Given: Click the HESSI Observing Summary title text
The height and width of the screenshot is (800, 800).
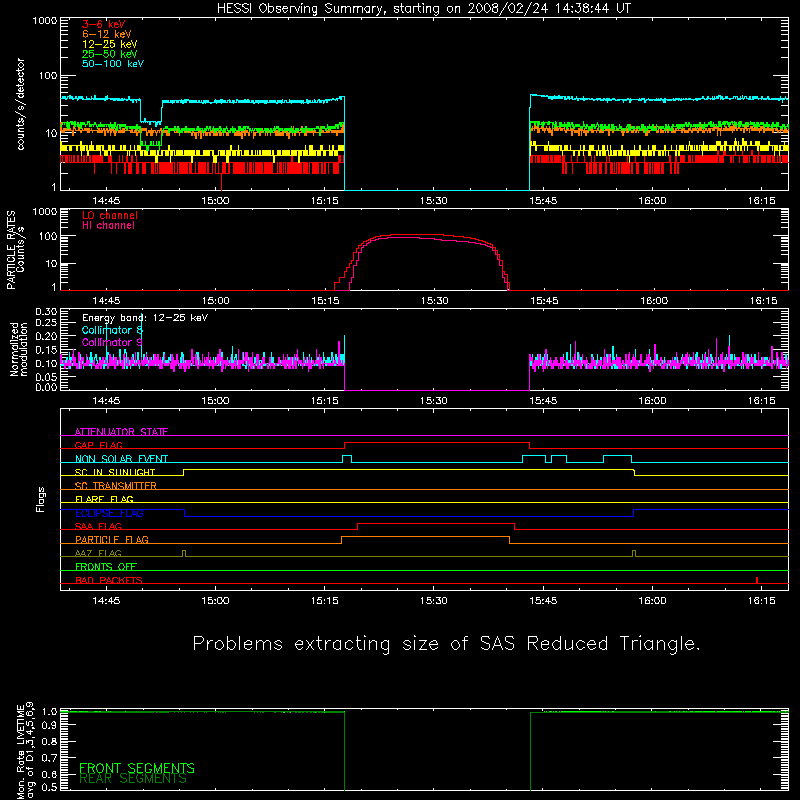Looking at the screenshot, I should 423,9.
